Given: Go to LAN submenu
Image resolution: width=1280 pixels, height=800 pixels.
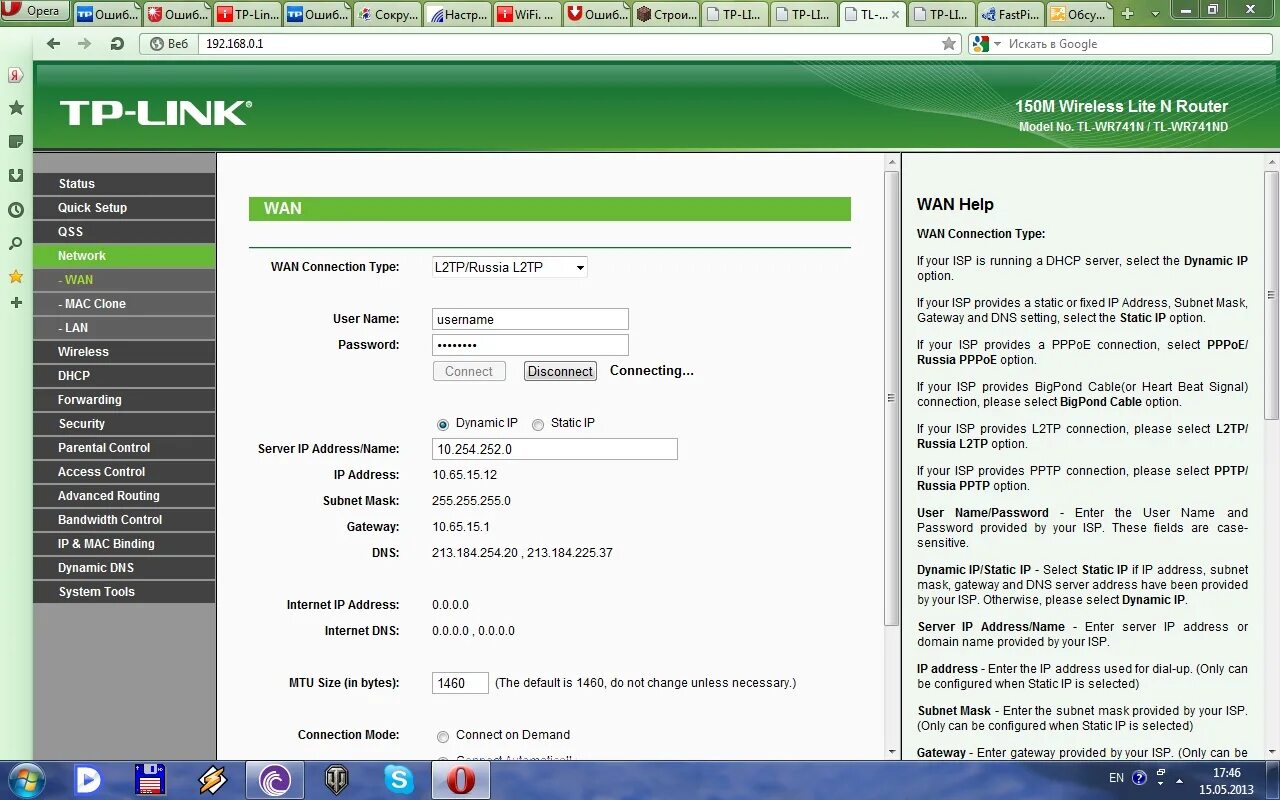Looking at the screenshot, I should coord(124,328).
